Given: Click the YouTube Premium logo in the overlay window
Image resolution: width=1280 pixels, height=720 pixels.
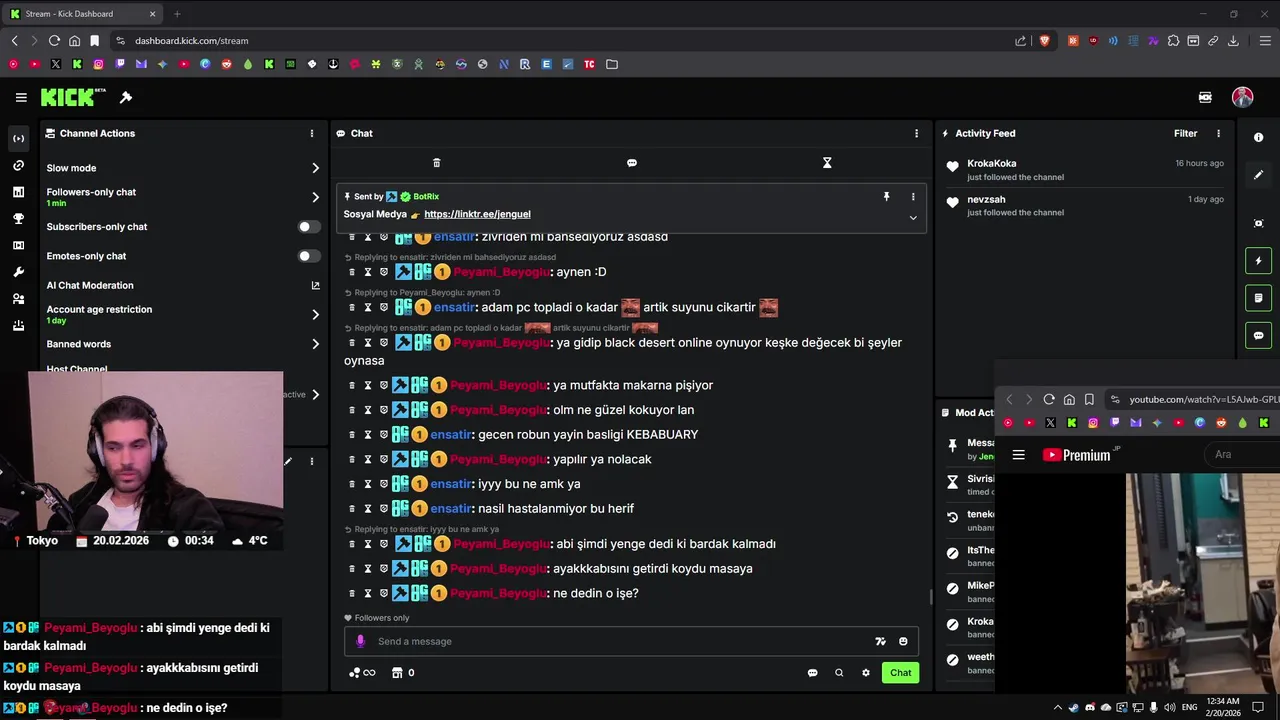Looking at the screenshot, I should tap(1076, 455).
